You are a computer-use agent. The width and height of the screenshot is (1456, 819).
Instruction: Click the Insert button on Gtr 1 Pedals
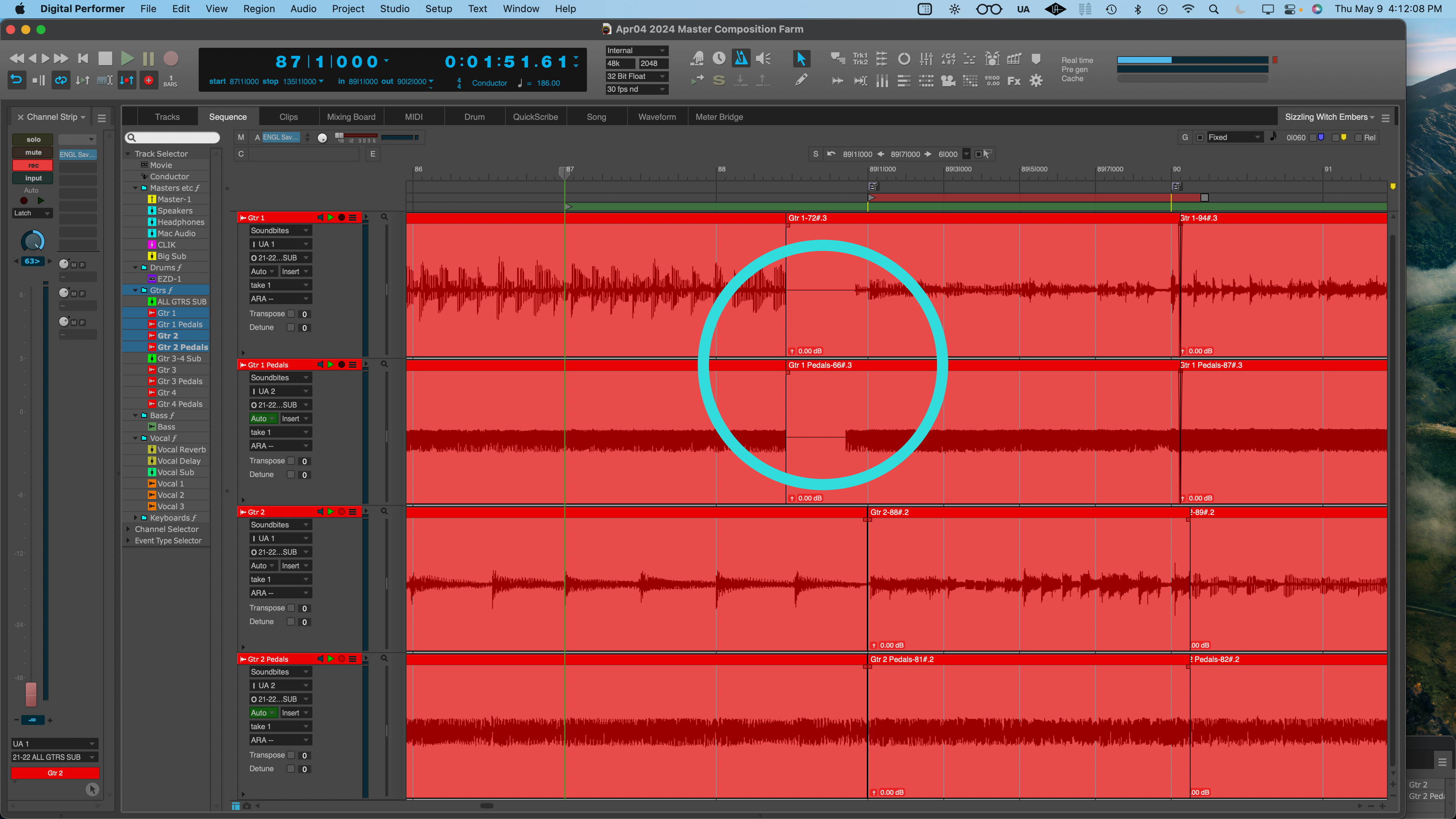[x=291, y=418]
